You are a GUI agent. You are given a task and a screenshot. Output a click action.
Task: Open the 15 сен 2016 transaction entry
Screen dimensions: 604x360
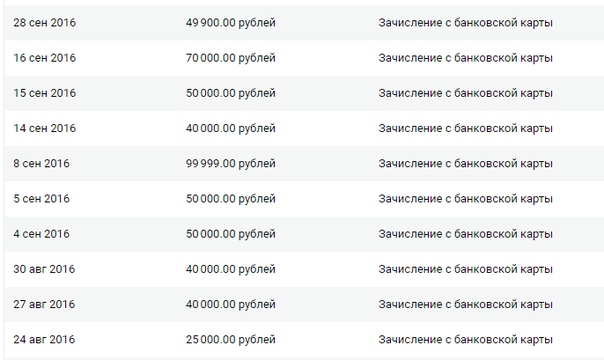click(304, 93)
